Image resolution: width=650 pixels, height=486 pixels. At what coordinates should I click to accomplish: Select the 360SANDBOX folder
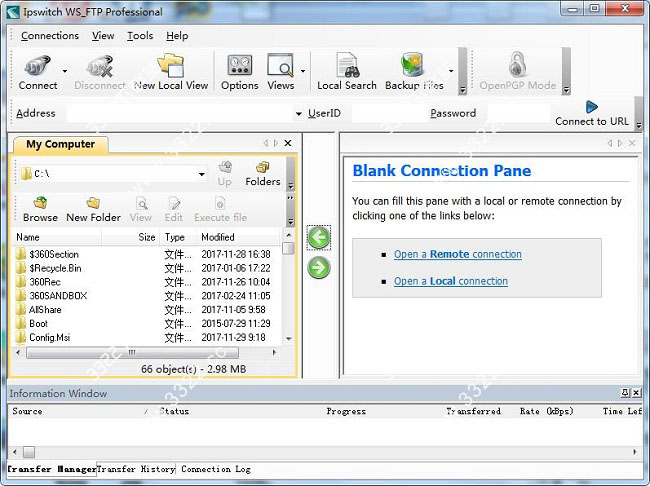[x=59, y=296]
